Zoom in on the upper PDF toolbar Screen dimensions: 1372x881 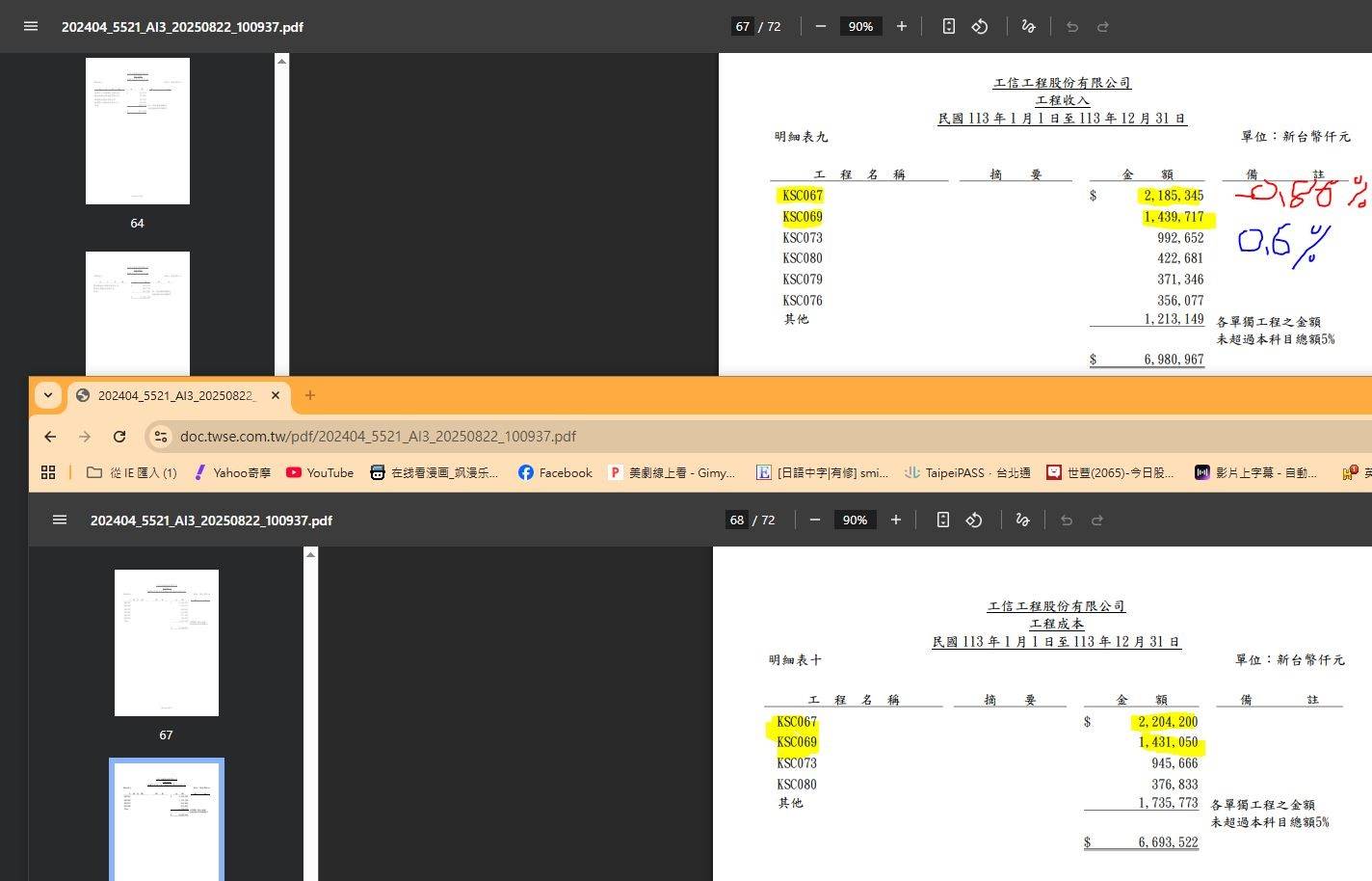tap(902, 26)
